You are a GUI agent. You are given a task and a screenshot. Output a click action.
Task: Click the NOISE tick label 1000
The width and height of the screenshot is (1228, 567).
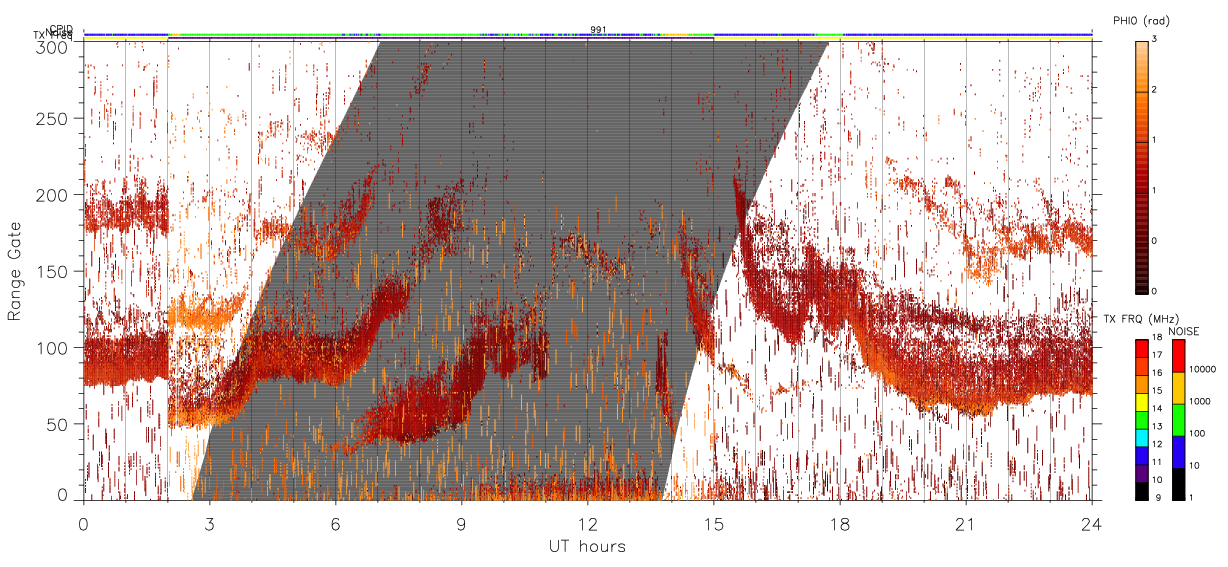click(x=1199, y=401)
